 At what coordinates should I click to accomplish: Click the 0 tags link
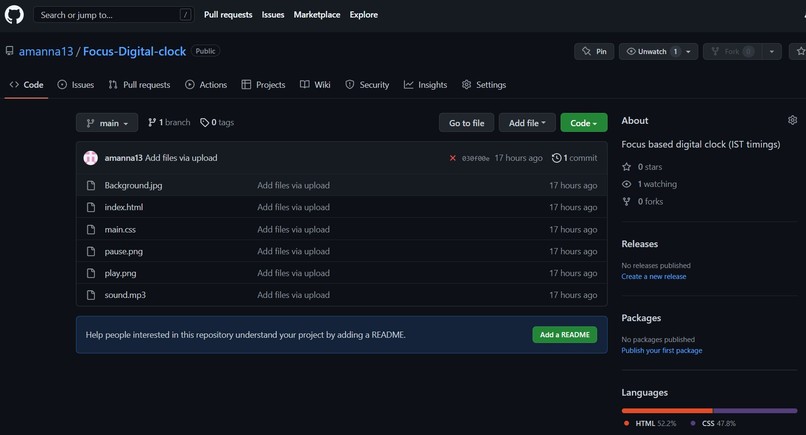click(x=217, y=122)
